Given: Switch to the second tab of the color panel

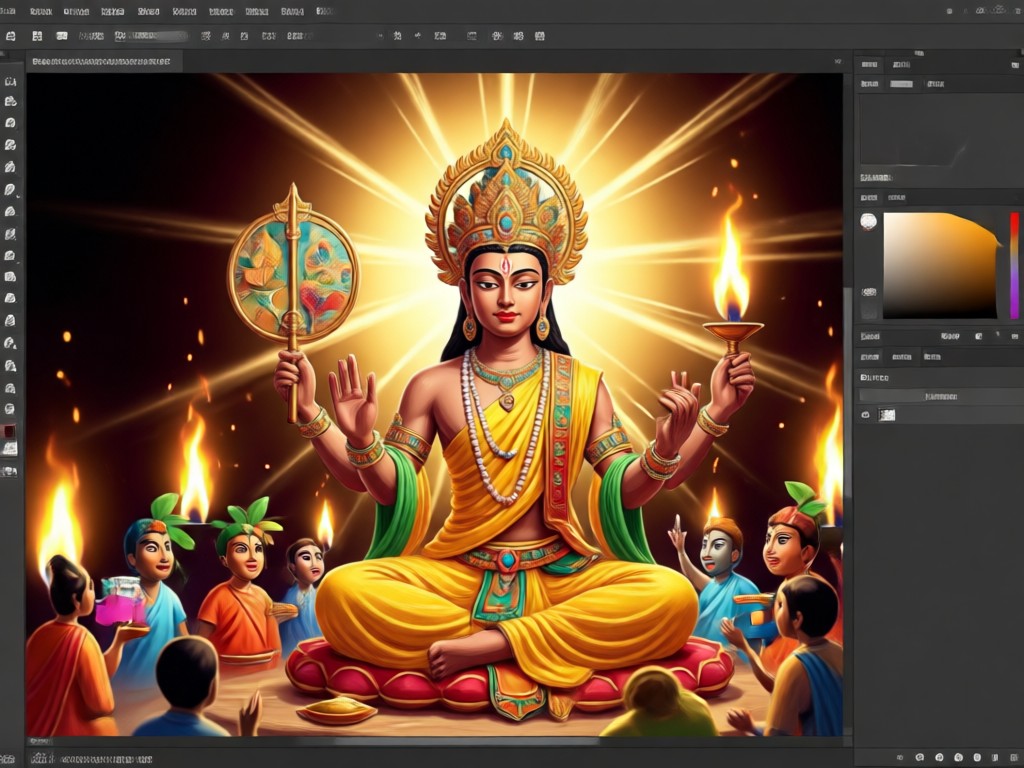Looking at the screenshot, I should click(897, 197).
